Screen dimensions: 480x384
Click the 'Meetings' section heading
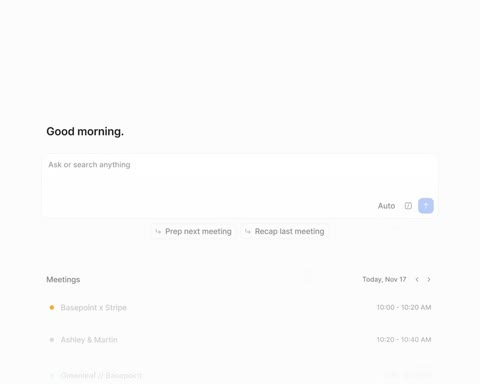(x=63, y=280)
